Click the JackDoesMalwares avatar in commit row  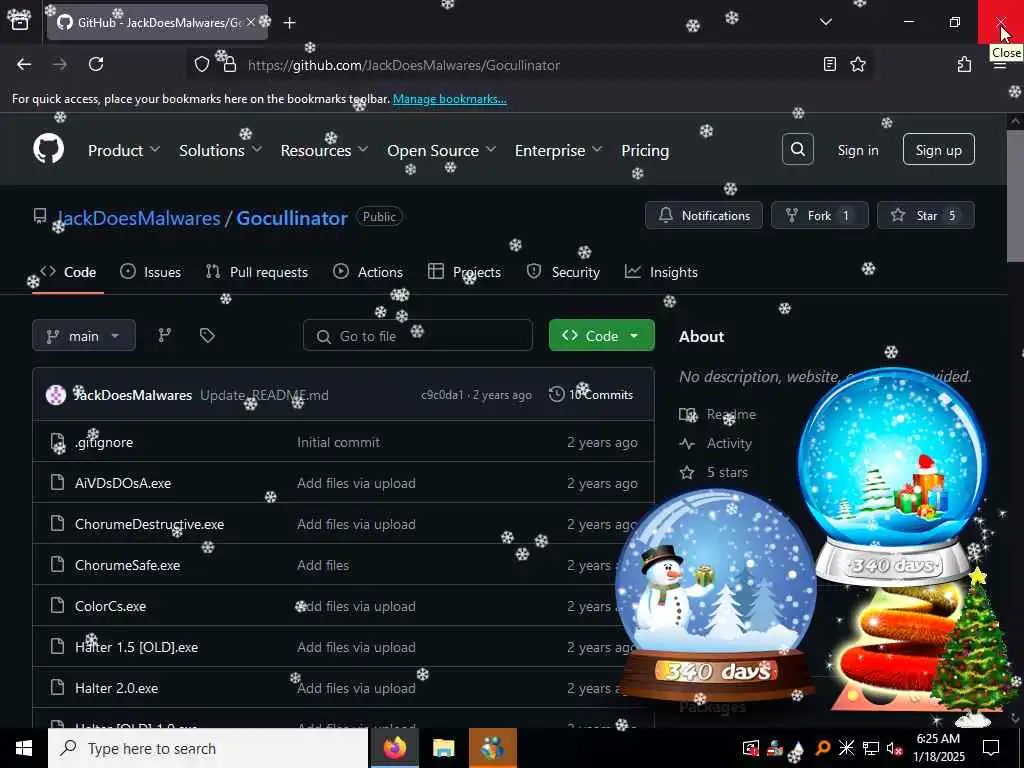56,395
